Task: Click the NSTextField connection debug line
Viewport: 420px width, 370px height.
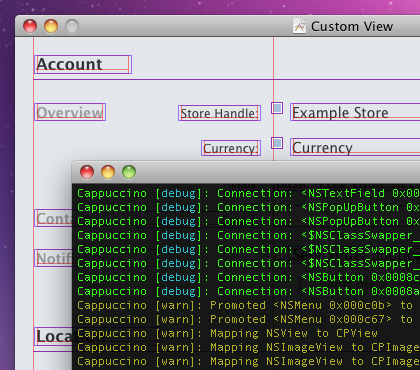Action: [248, 193]
